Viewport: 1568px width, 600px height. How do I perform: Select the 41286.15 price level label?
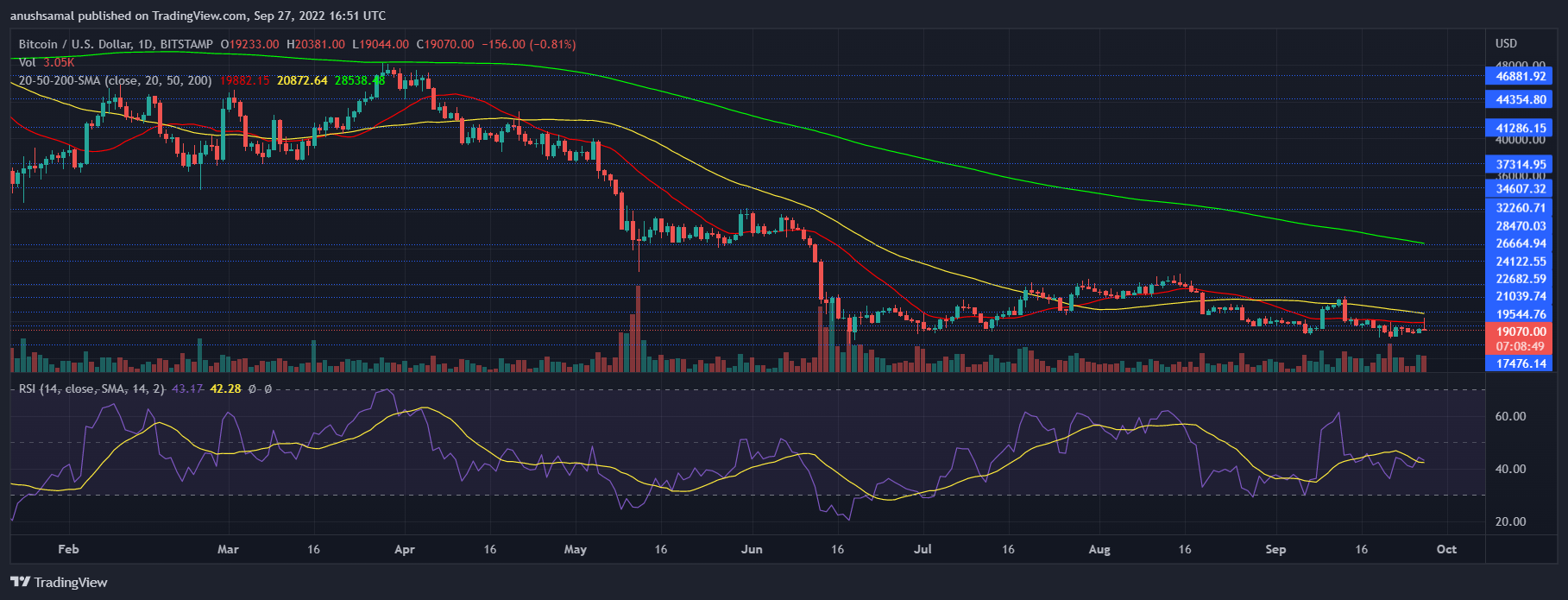[1521, 128]
